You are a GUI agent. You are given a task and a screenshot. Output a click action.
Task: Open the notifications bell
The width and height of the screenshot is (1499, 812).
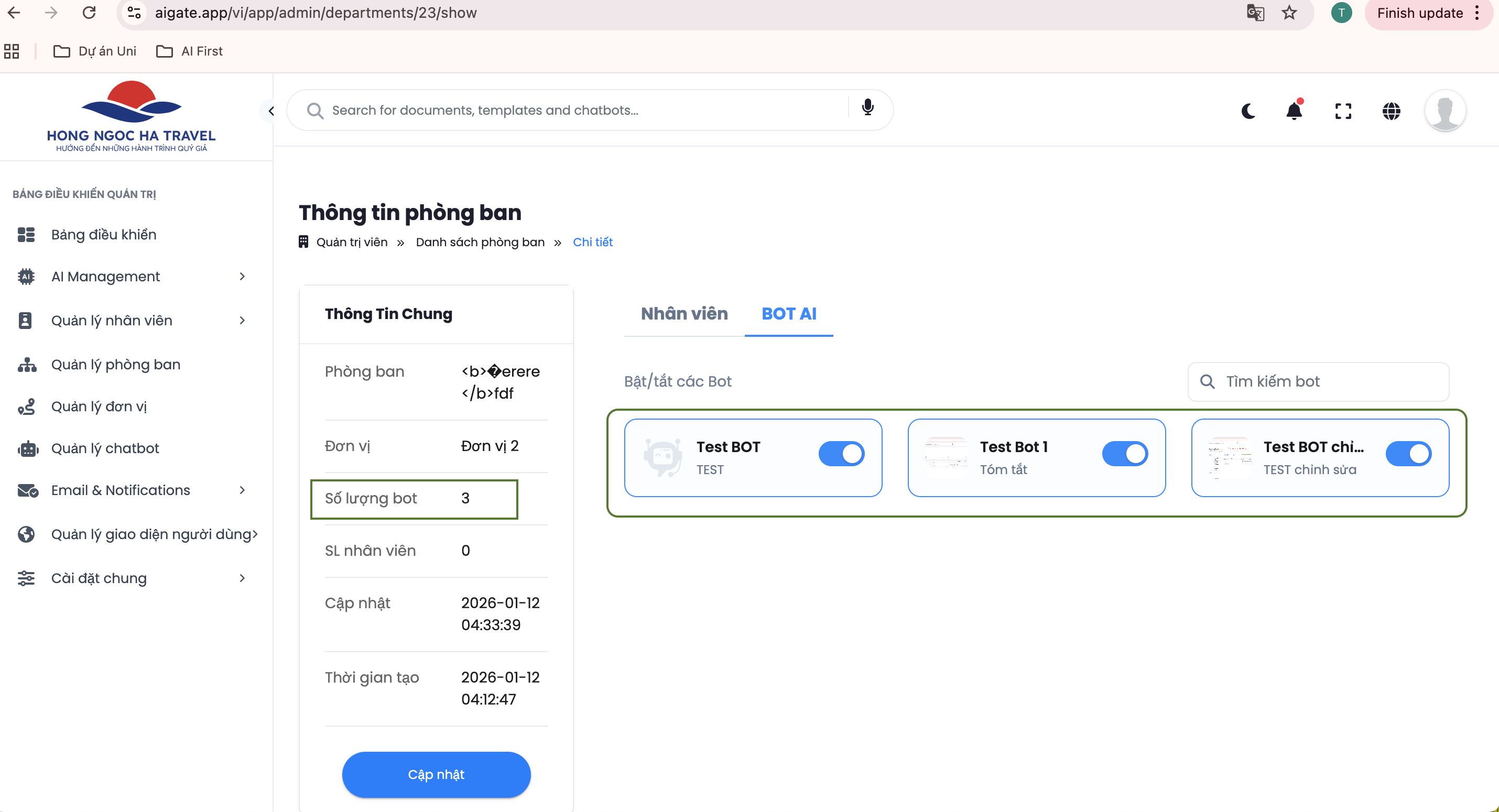pyautogui.click(x=1294, y=111)
